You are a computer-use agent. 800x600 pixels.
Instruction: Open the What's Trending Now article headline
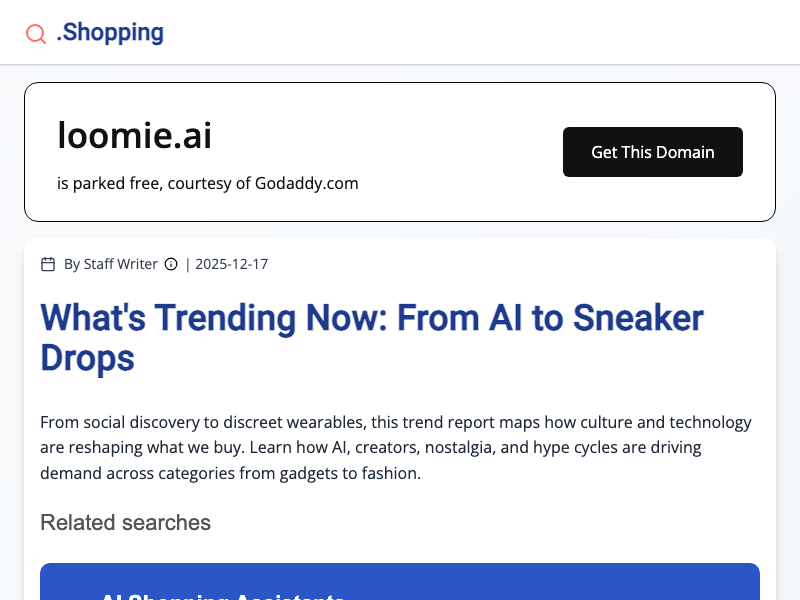(x=372, y=338)
